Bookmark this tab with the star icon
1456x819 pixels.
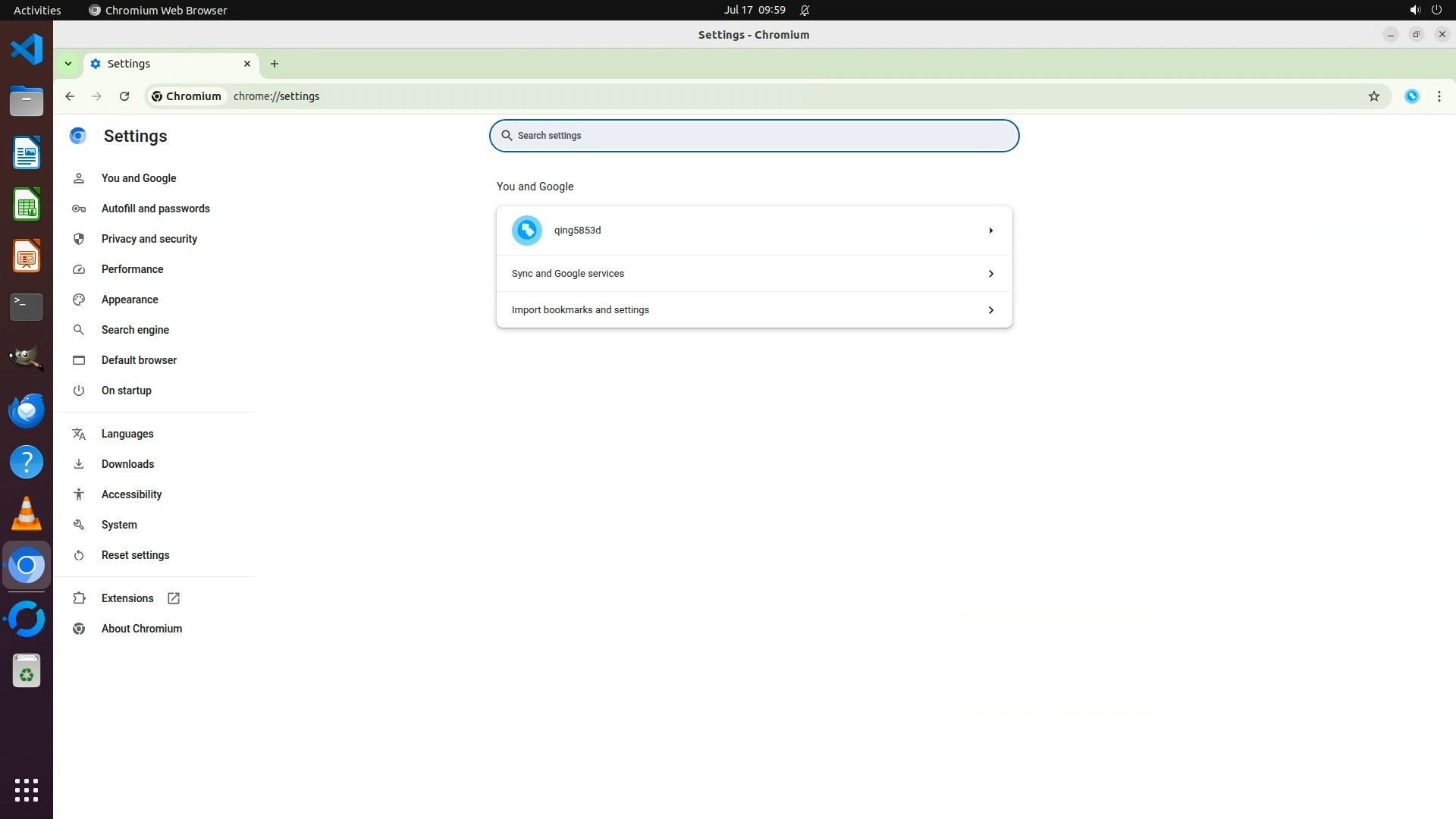click(x=1373, y=96)
